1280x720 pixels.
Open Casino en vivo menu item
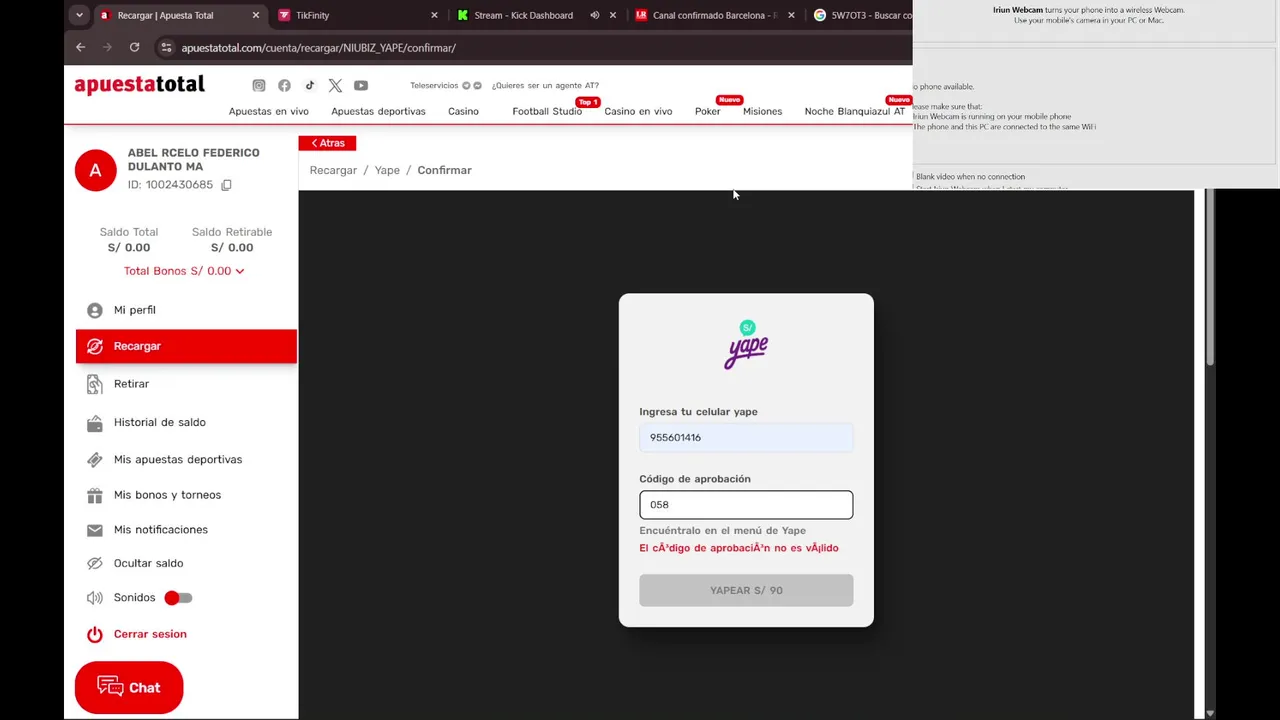[x=638, y=111]
